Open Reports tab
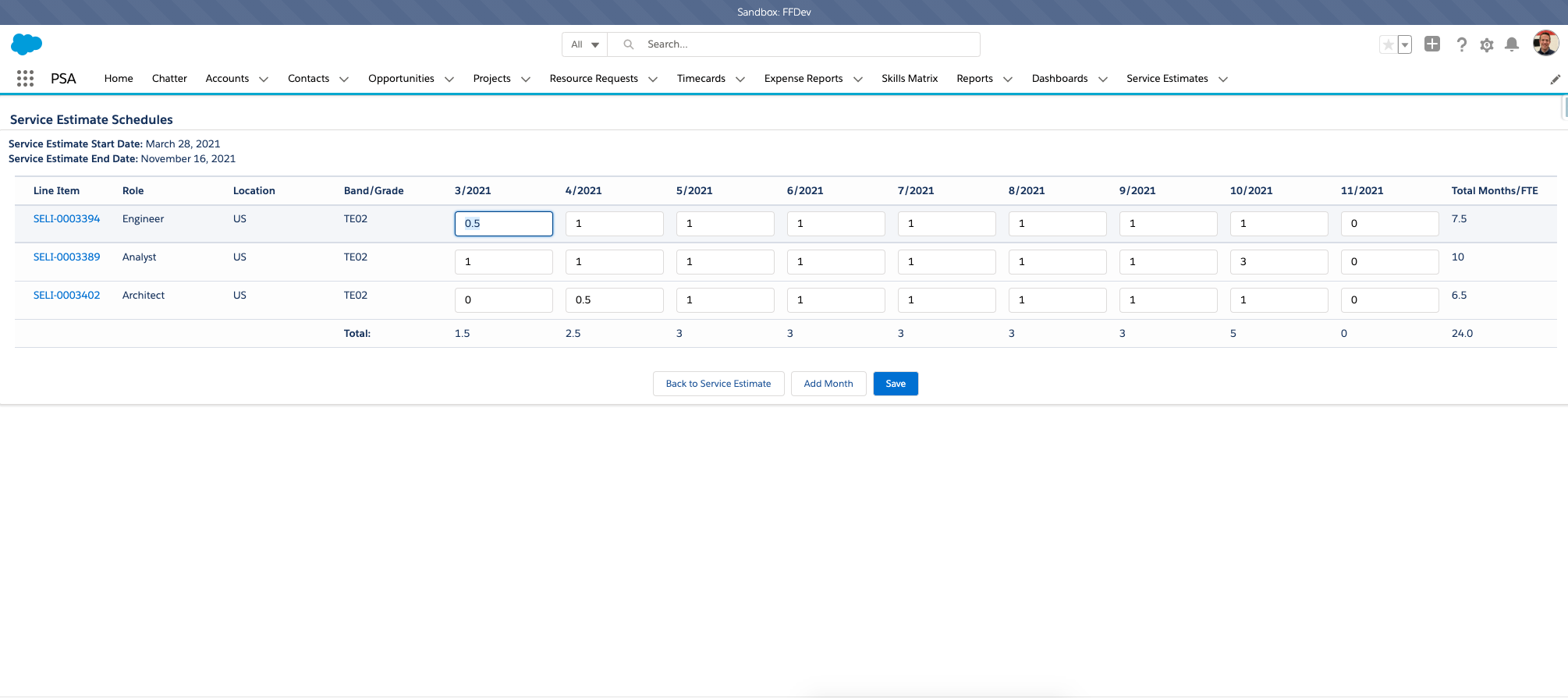 click(975, 79)
